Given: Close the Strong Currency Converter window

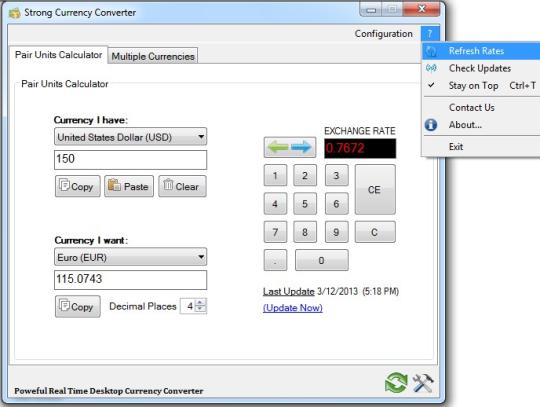Looking at the screenshot, I should coord(422,9).
